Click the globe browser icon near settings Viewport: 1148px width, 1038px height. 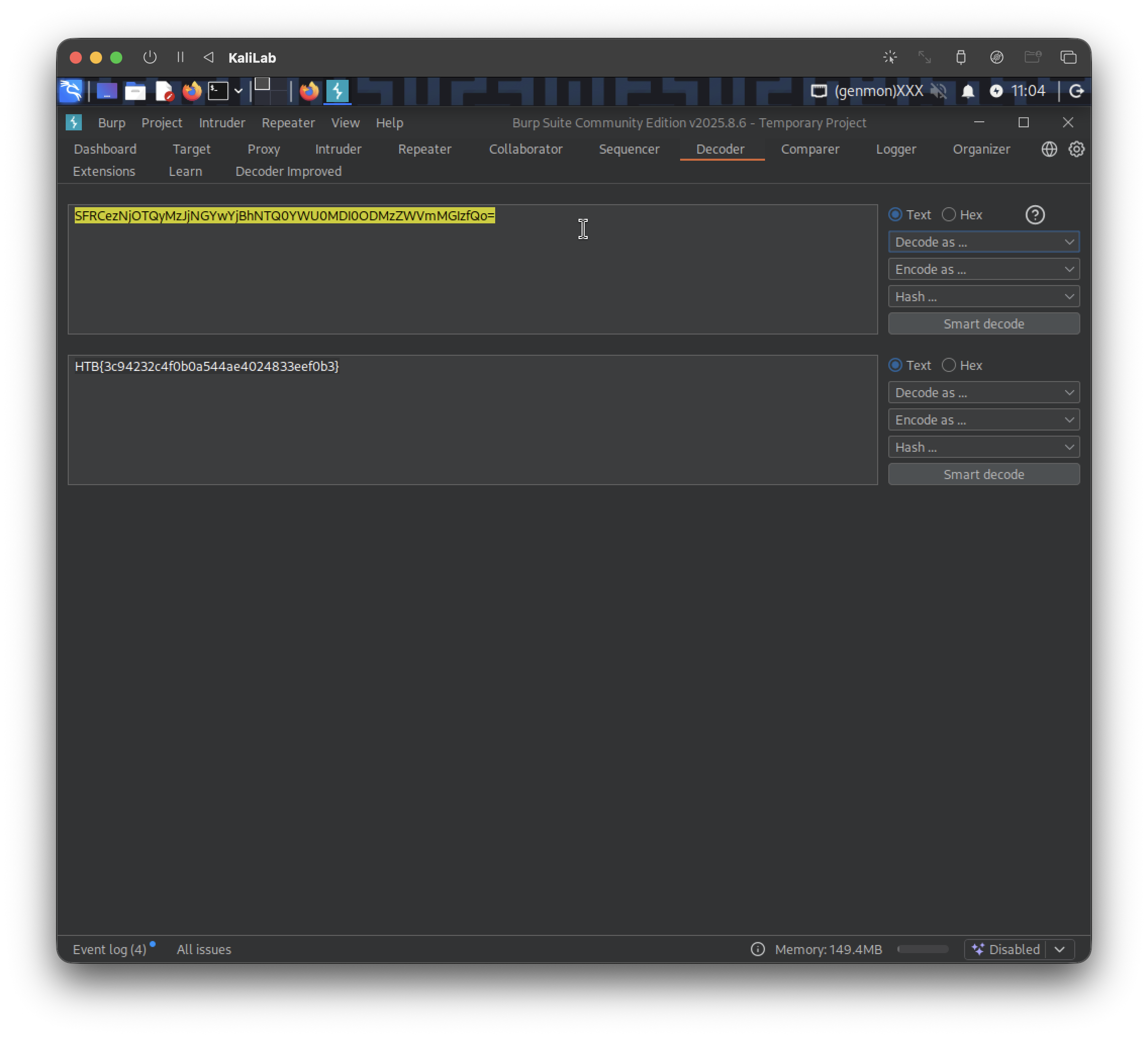click(x=1049, y=149)
